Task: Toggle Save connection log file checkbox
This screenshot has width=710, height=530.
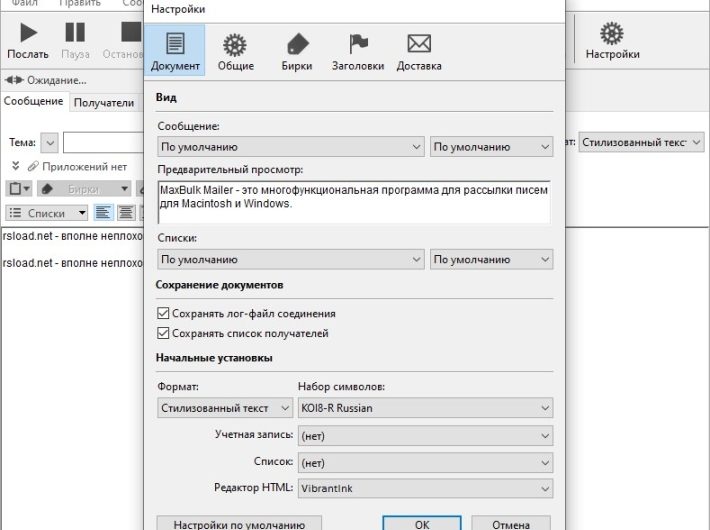Action: (x=163, y=313)
